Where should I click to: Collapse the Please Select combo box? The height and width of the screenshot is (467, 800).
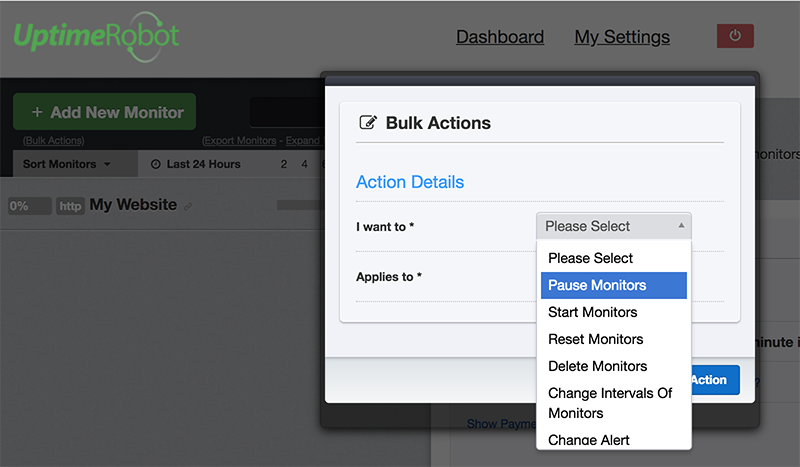tap(614, 226)
